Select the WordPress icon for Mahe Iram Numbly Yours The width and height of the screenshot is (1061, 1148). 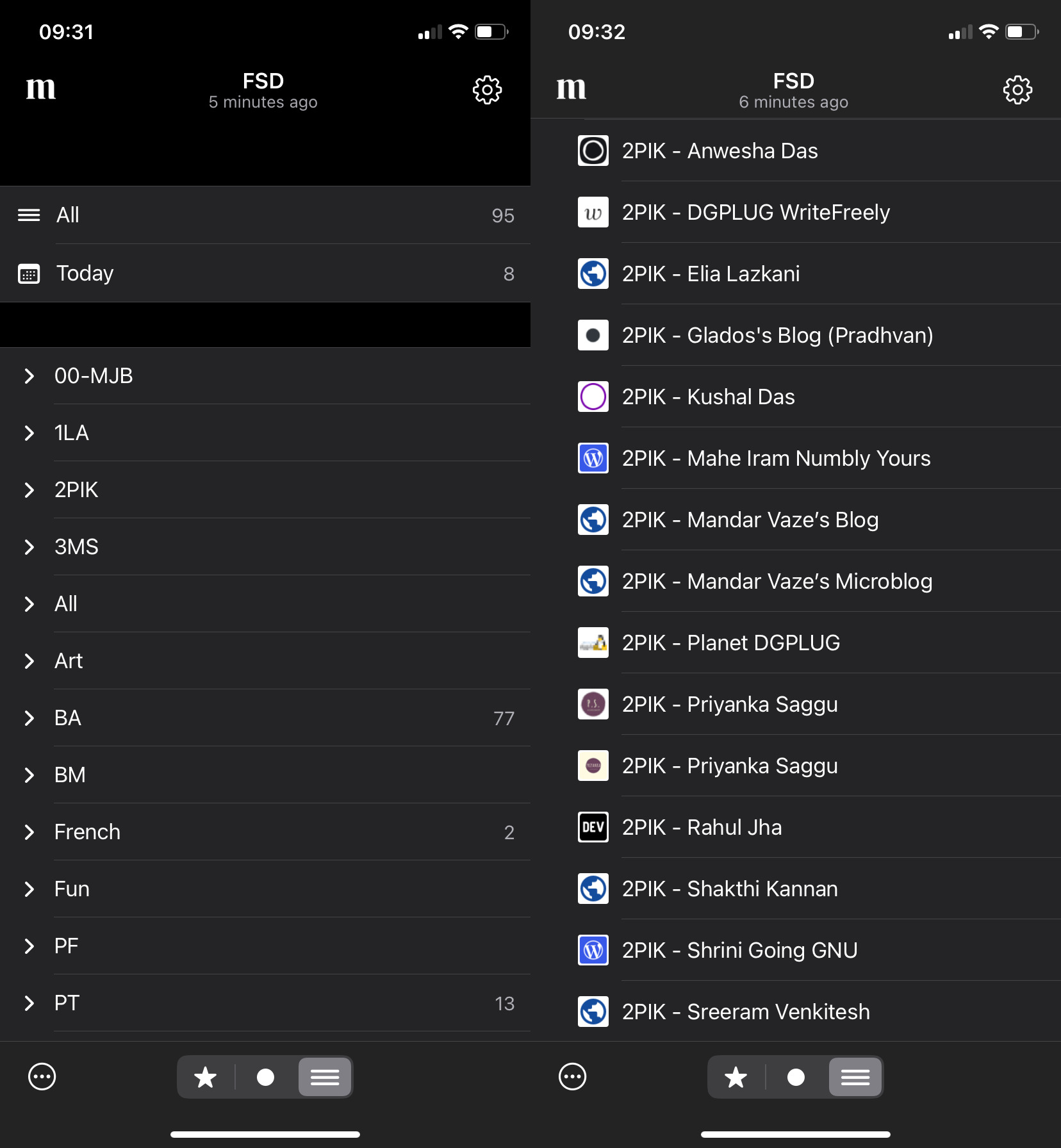pos(593,459)
